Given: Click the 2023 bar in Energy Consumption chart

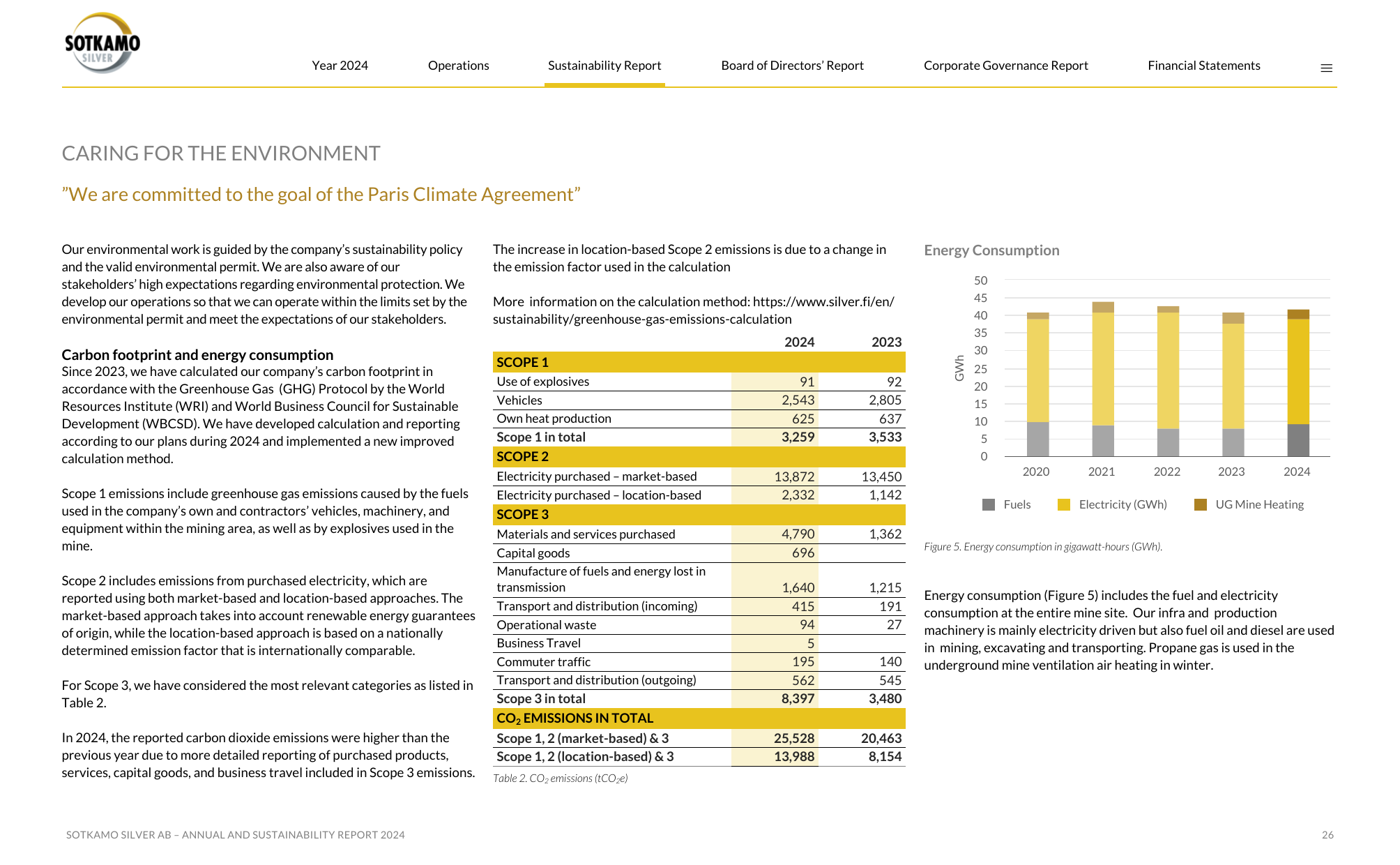Looking at the screenshot, I should click(x=1233, y=384).
